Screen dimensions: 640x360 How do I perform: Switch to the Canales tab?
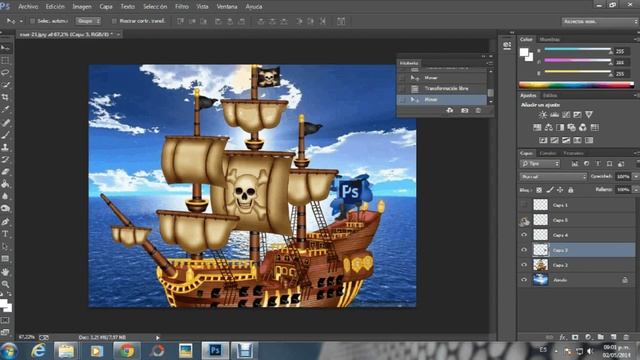coord(548,153)
